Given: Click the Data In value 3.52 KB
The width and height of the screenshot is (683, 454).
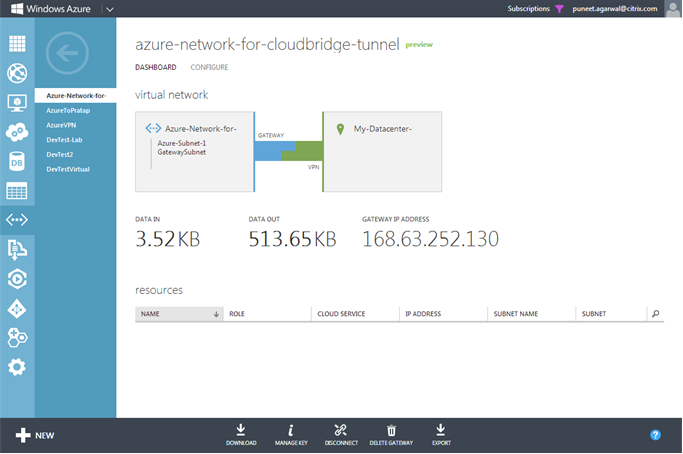Looking at the screenshot, I should click(x=168, y=239).
